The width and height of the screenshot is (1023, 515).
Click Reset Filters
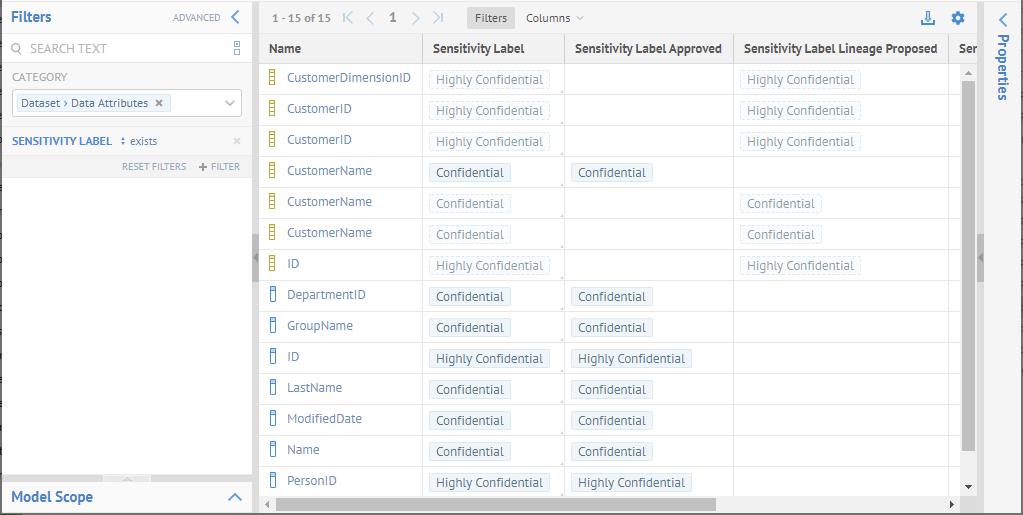coord(154,167)
